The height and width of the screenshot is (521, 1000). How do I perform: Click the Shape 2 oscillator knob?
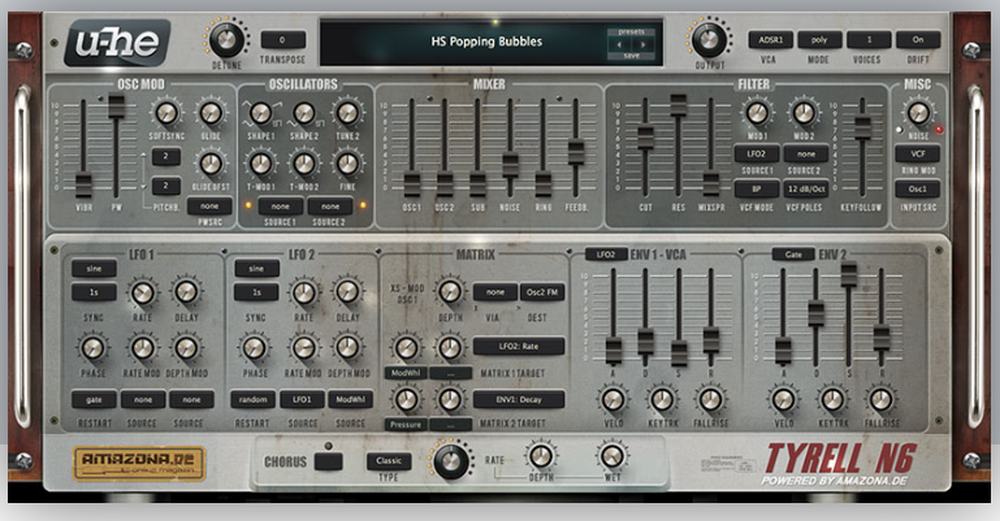tap(304, 113)
